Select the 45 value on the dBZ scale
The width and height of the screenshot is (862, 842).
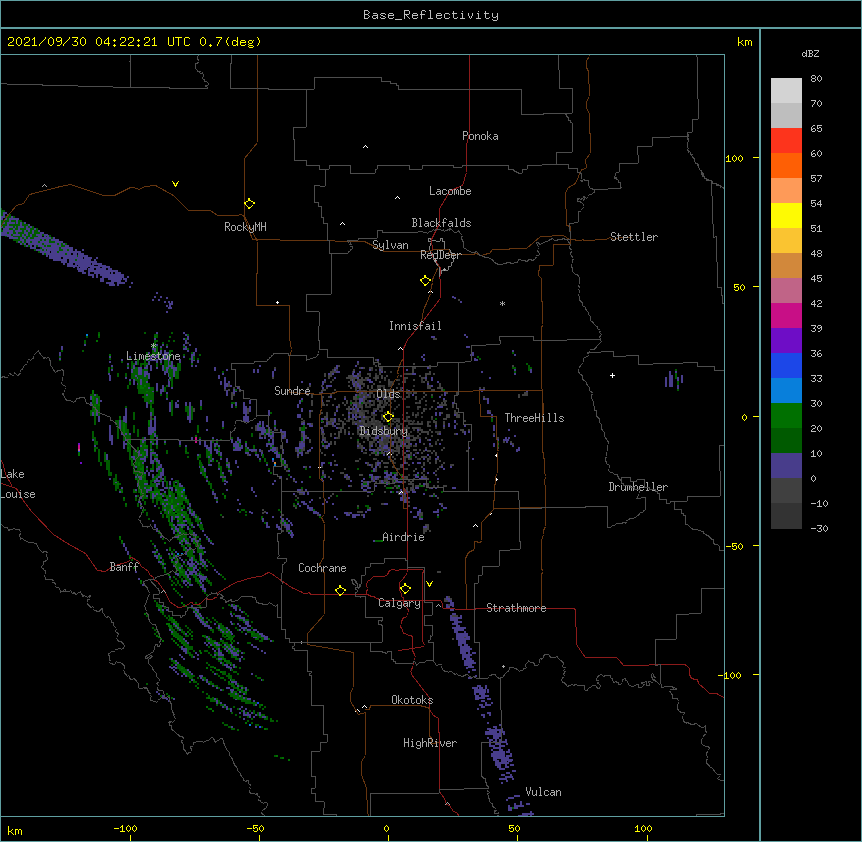[x=816, y=279]
